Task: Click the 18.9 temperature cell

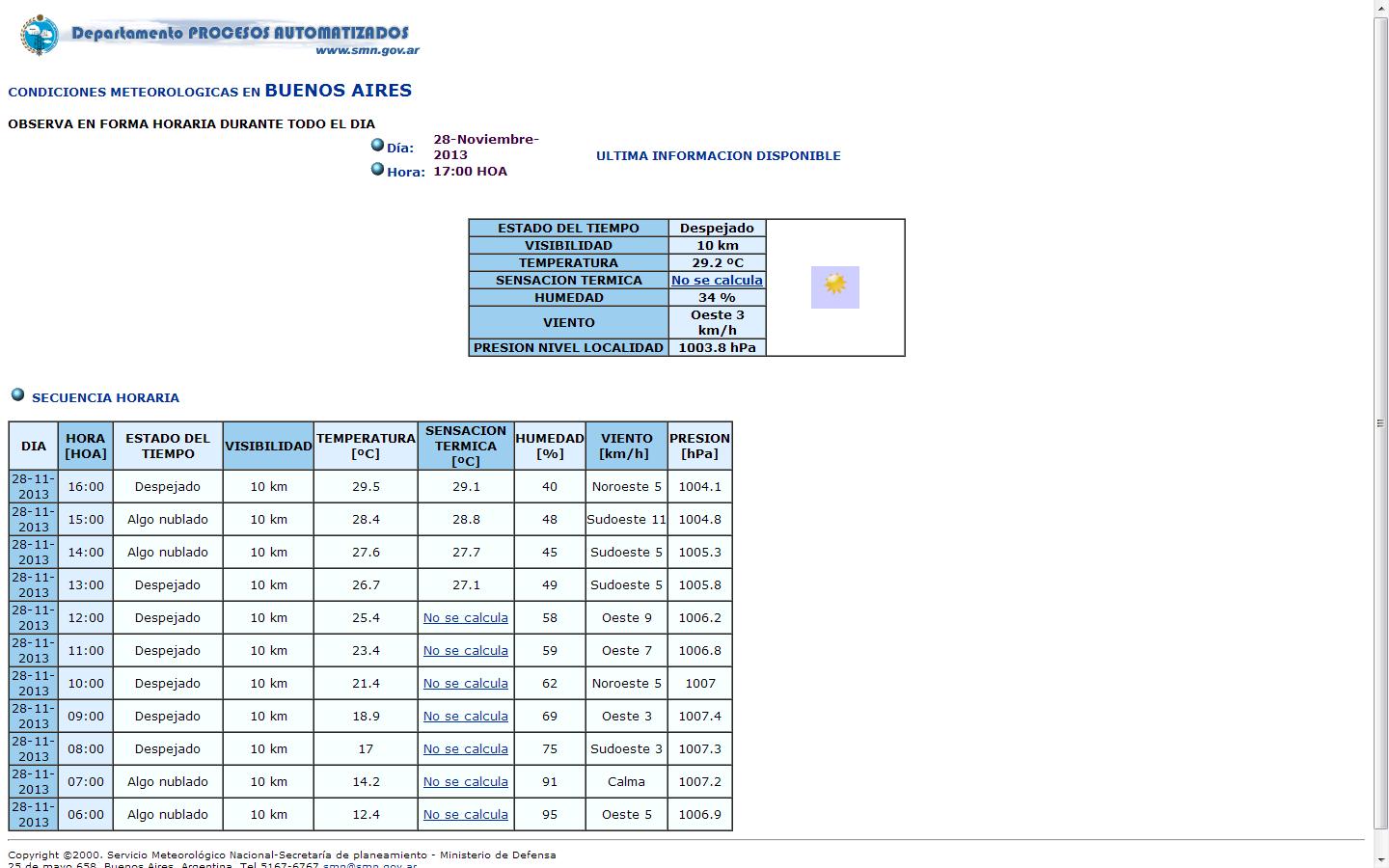Action: pos(366,716)
